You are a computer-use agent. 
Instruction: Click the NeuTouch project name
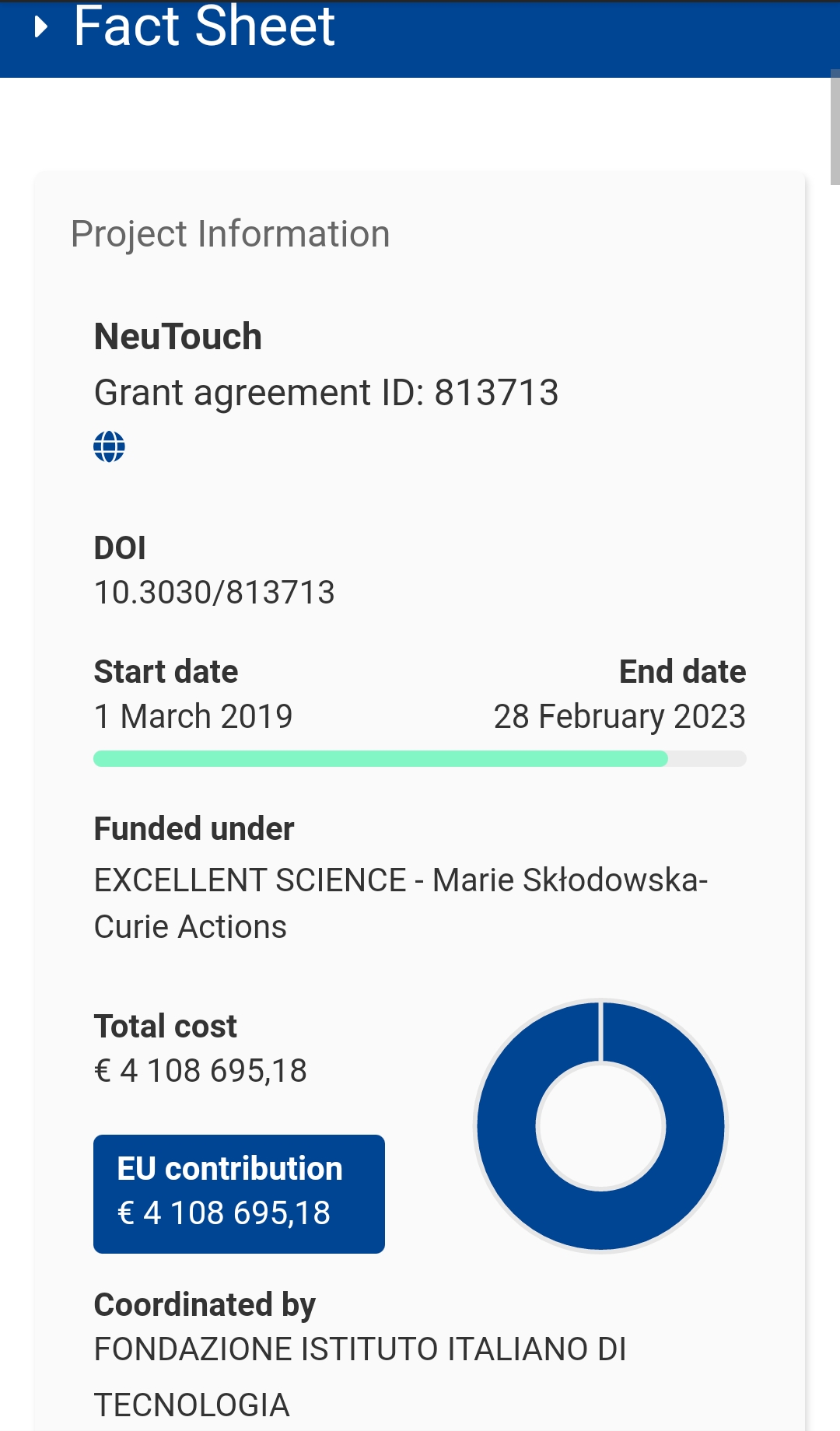pyautogui.click(x=178, y=337)
